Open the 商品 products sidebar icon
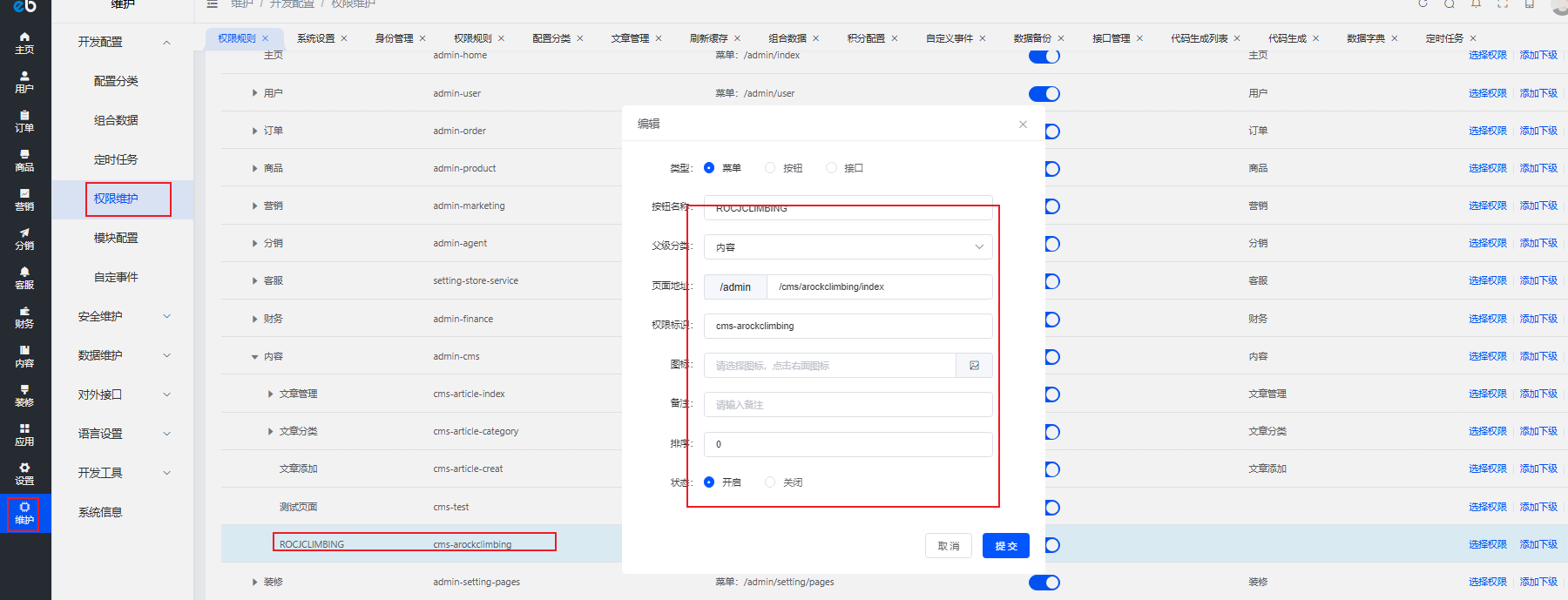The height and width of the screenshot is (600, 1568). tap(24, 160)
